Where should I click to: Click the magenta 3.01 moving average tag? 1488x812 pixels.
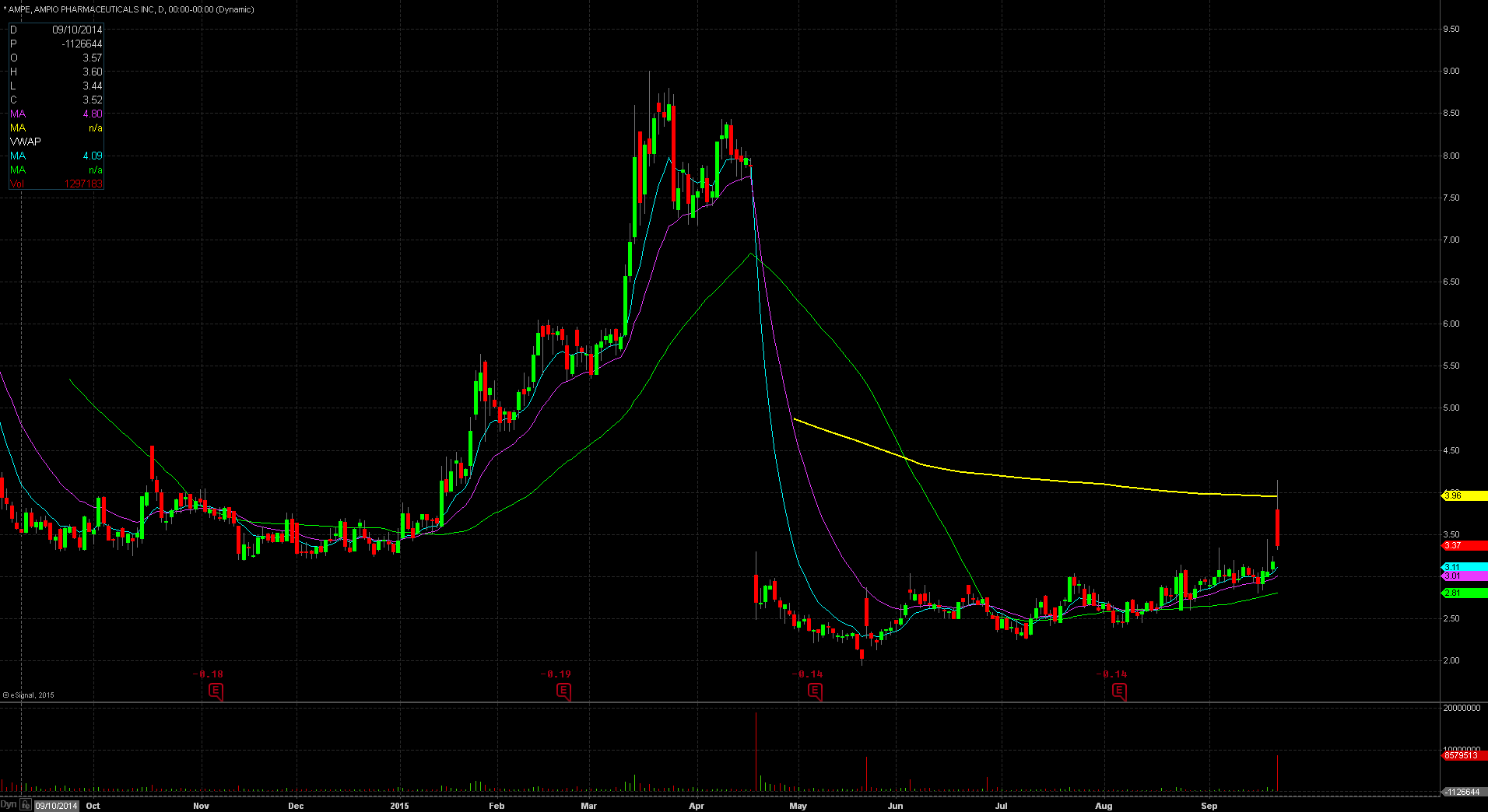(x=1463, y=576)
